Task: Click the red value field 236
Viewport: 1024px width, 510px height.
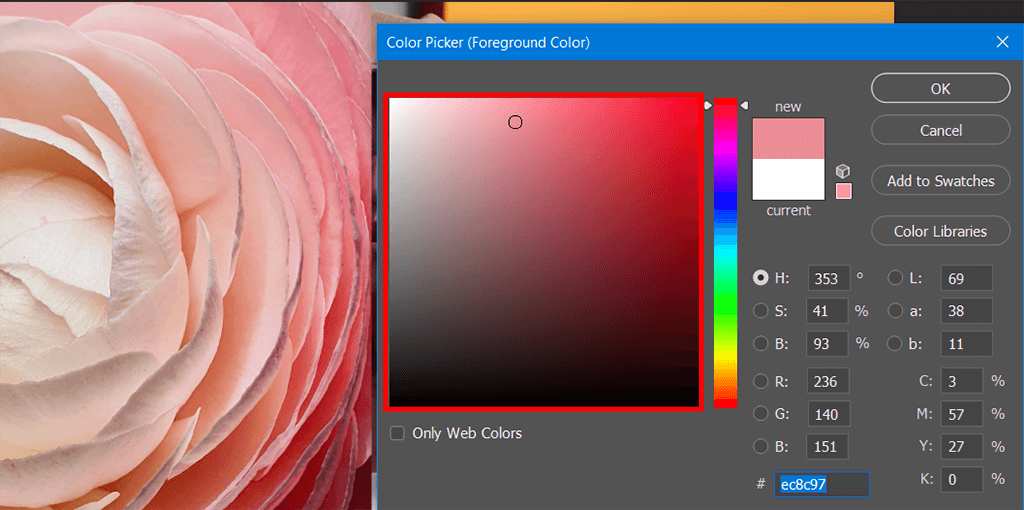Action: [x=828, y=381]
